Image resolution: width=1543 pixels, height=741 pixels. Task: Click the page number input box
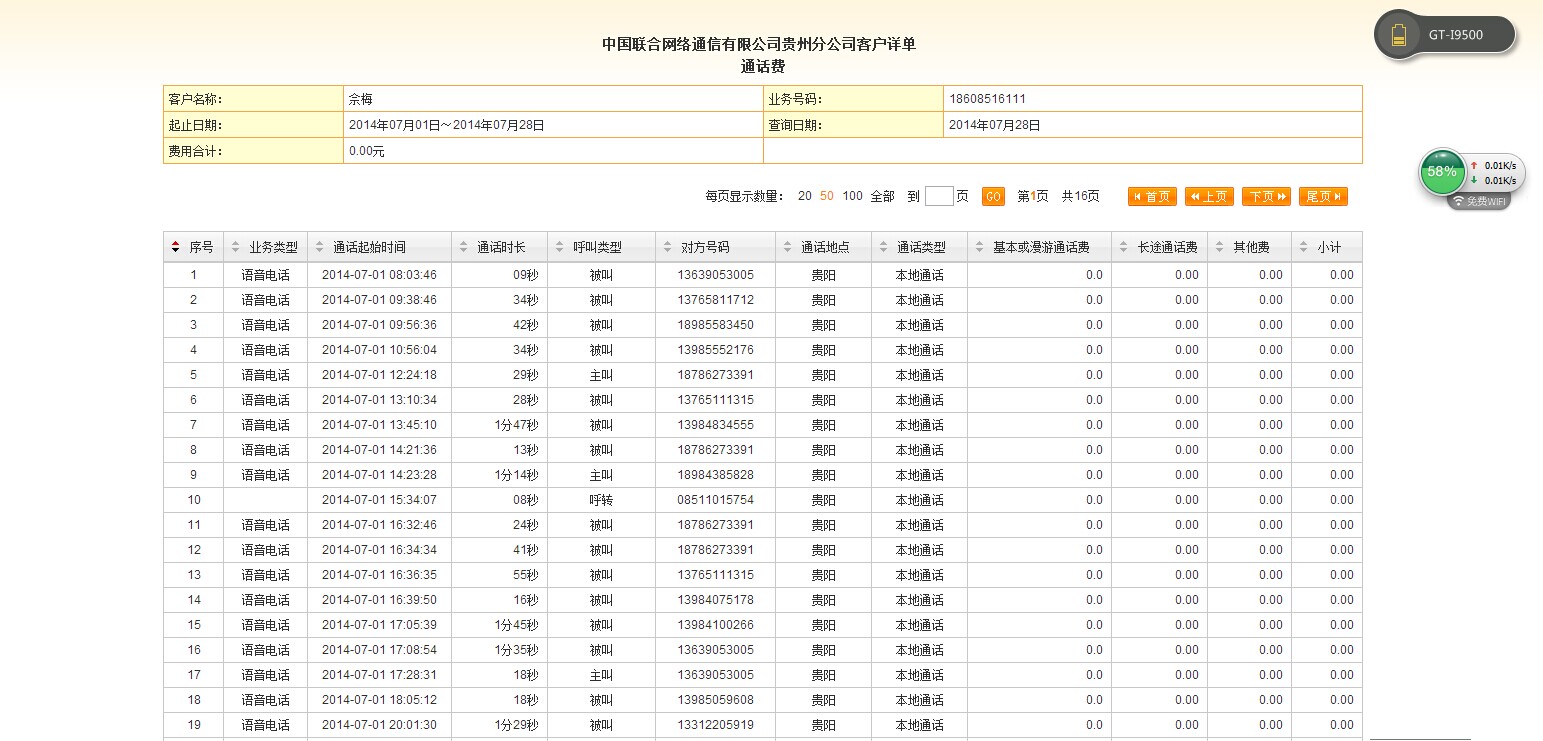pyautogui.click(x=939, y=197)
